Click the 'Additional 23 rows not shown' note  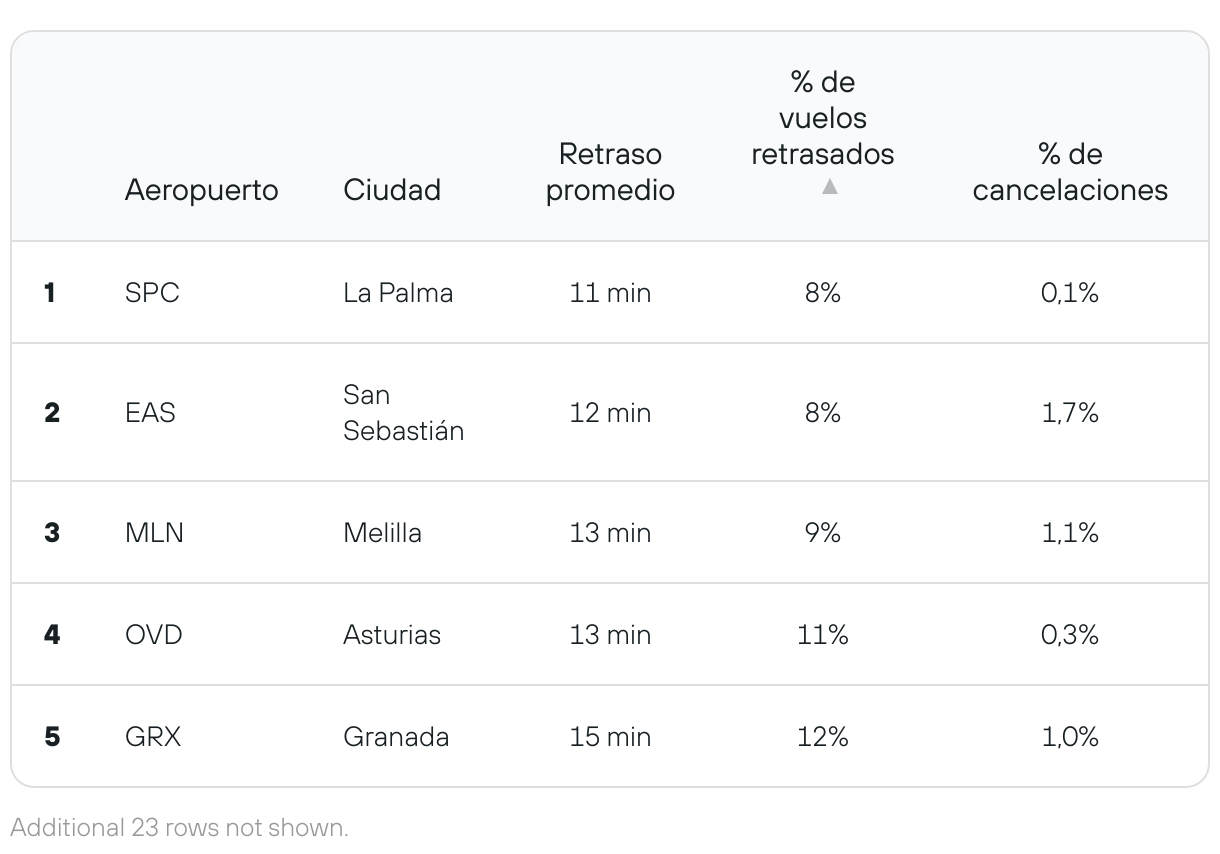click(x=180, y=828)
